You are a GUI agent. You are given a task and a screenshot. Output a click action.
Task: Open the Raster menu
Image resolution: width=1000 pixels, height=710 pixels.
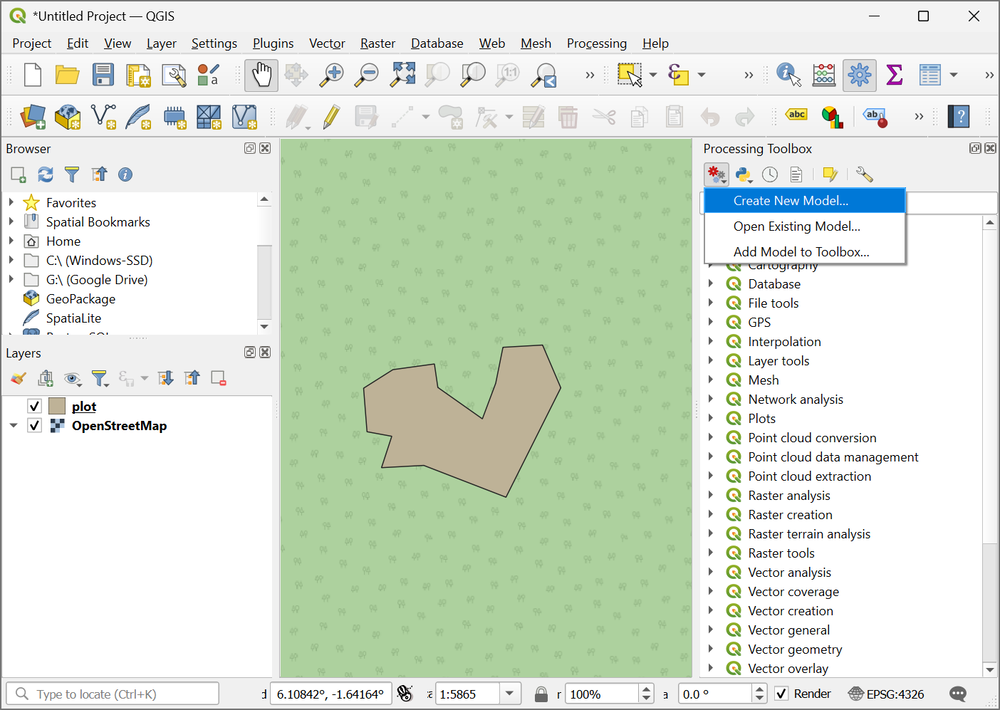point(378,43)
